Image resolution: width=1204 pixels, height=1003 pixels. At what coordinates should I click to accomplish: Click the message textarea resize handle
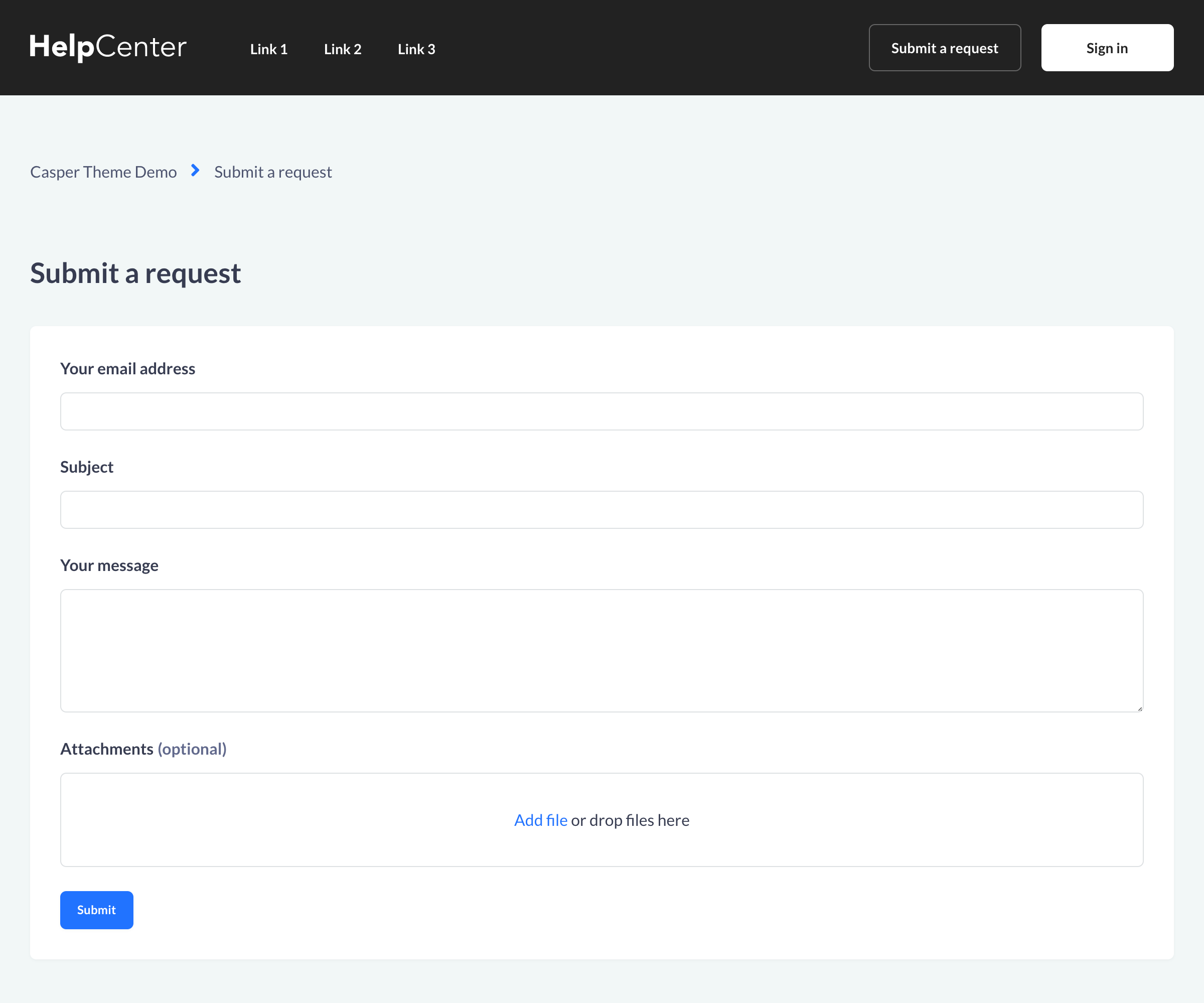click(x=1139, y=709)
